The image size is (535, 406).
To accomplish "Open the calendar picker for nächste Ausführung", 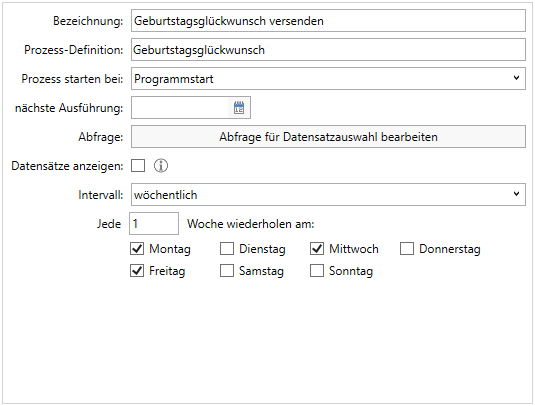I will 239,108.
